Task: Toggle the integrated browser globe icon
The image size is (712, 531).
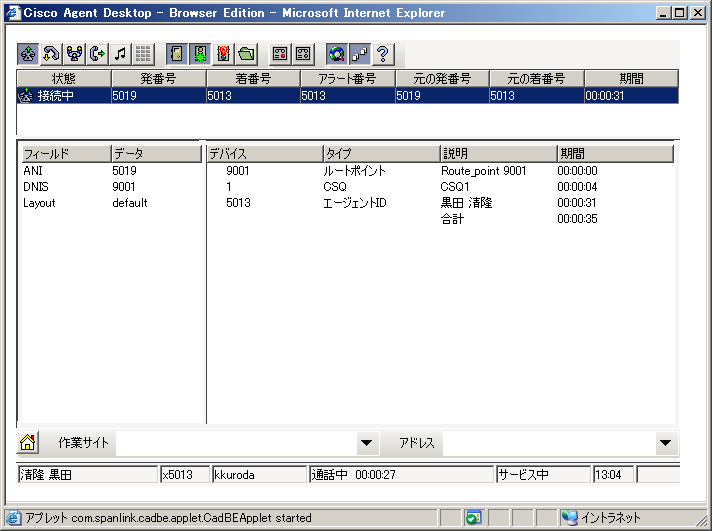Action: pyautogui.click(x=337, y=54)
